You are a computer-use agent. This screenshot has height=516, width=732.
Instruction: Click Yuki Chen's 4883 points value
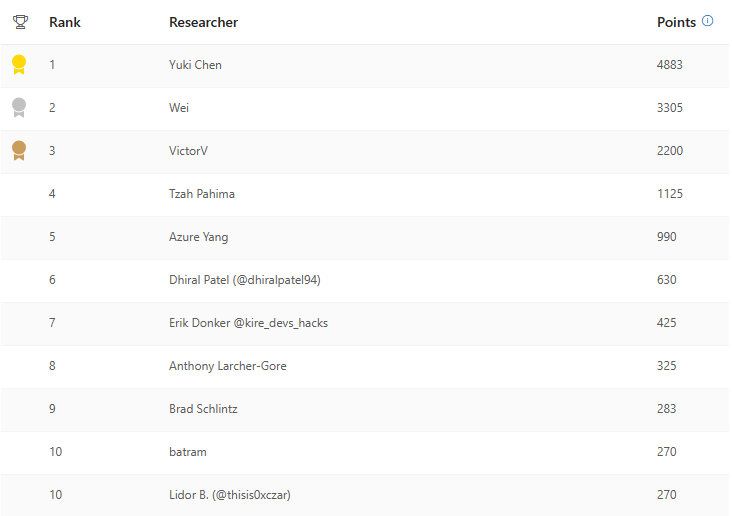tap(669, 65)
